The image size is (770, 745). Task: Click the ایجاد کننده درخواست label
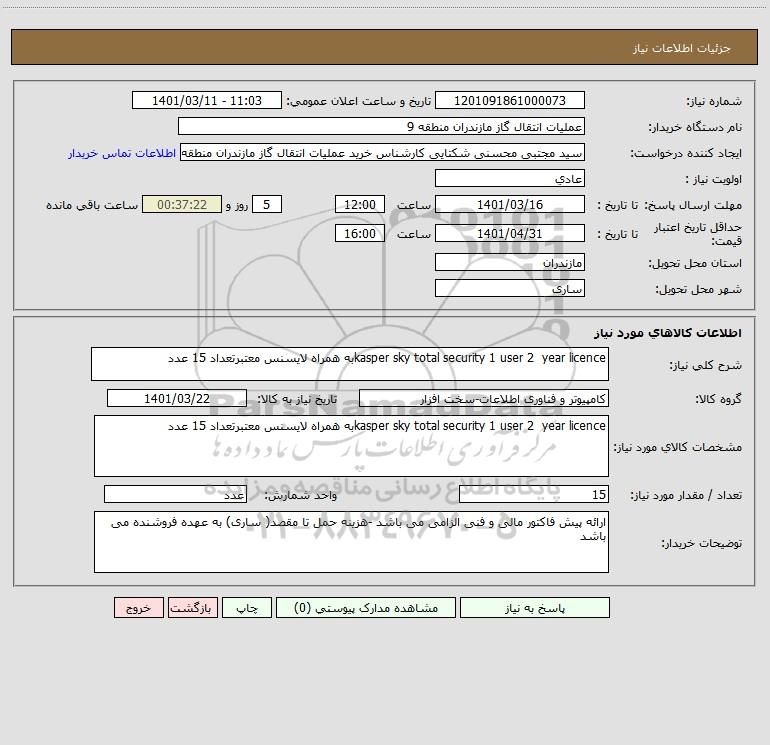(686, 153)
